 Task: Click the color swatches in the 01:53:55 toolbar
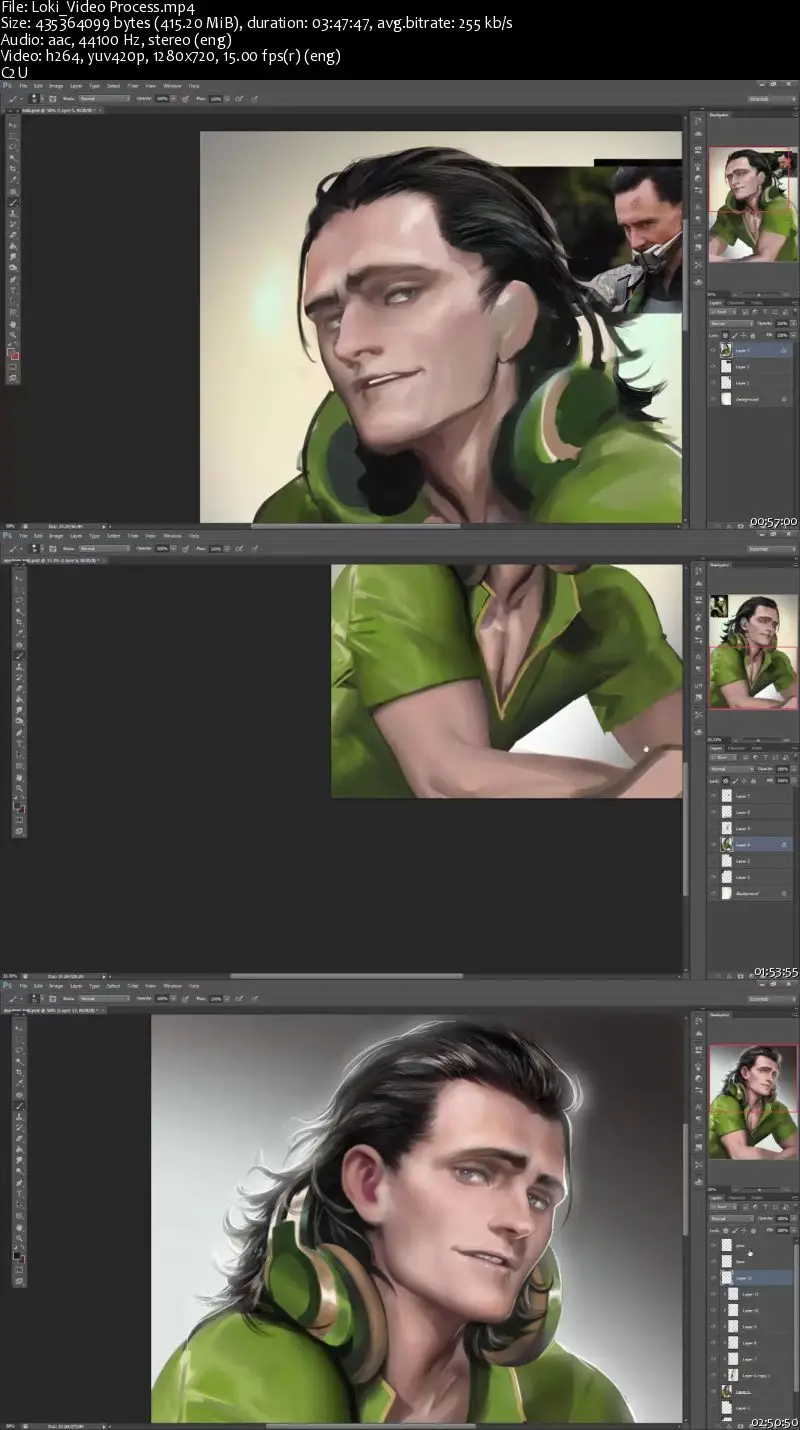pyautogui.click(x=19, y=806)
